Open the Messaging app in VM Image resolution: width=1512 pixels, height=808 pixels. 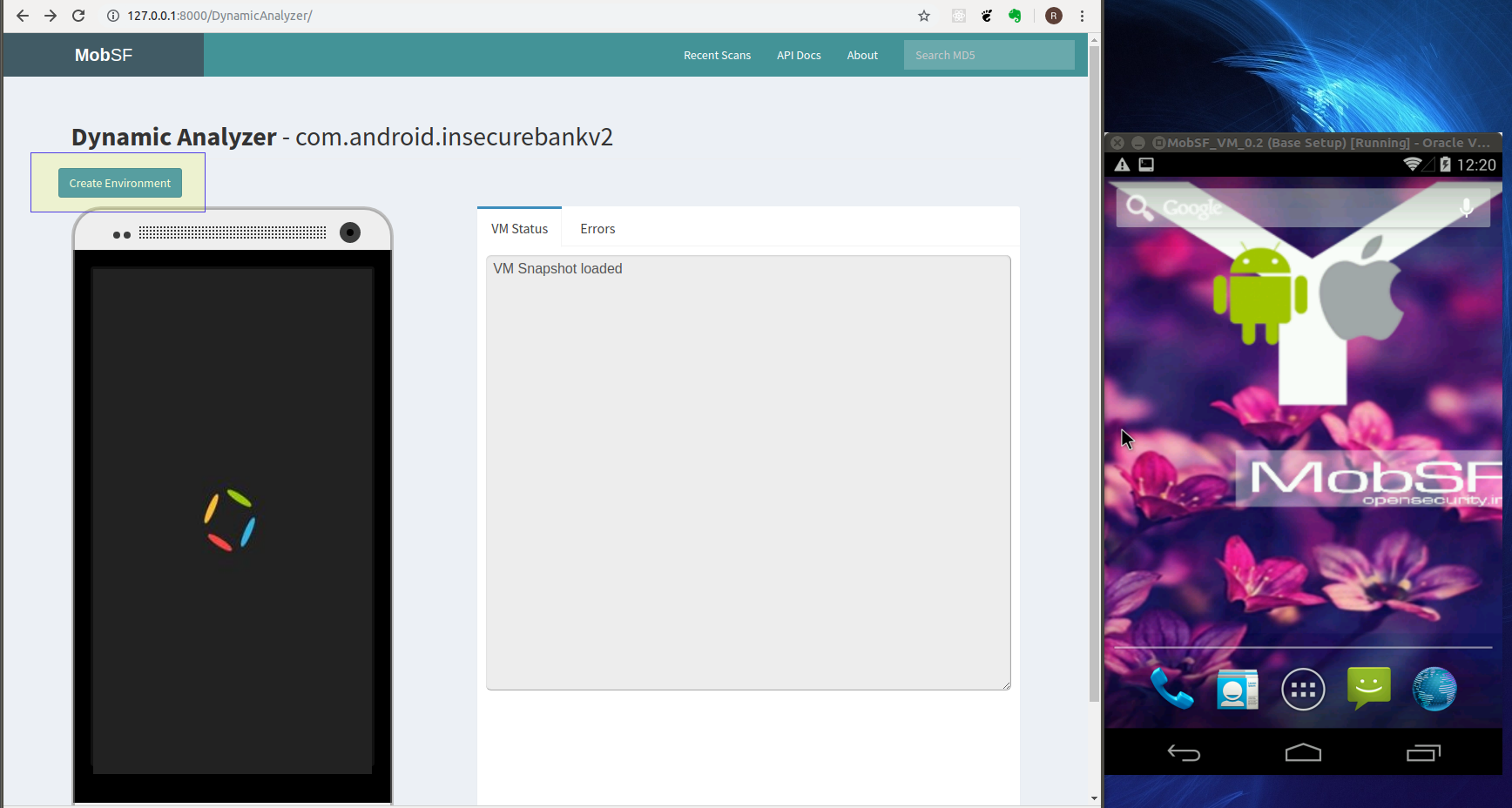pyautogui.click(x=1369, y=688)
